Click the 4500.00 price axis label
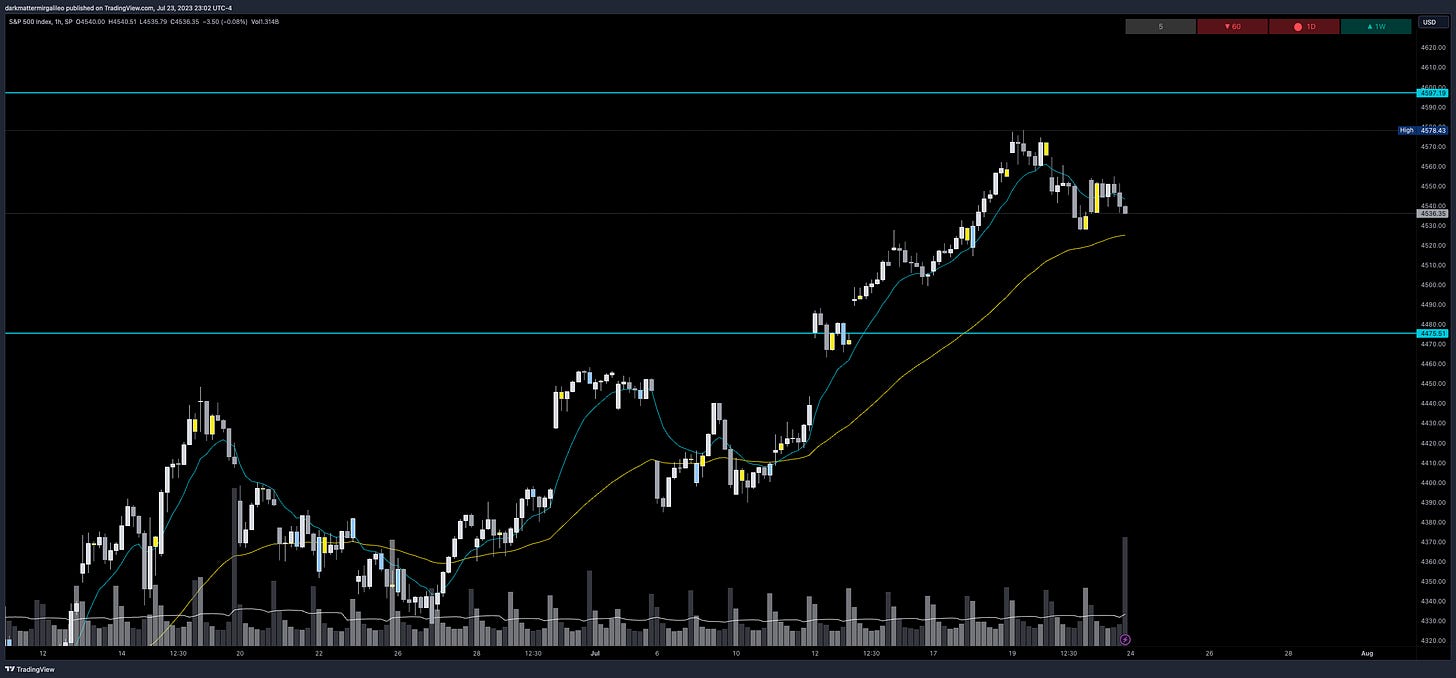The height and width of the screenshot is (678, 1456). coord(1433,285)
